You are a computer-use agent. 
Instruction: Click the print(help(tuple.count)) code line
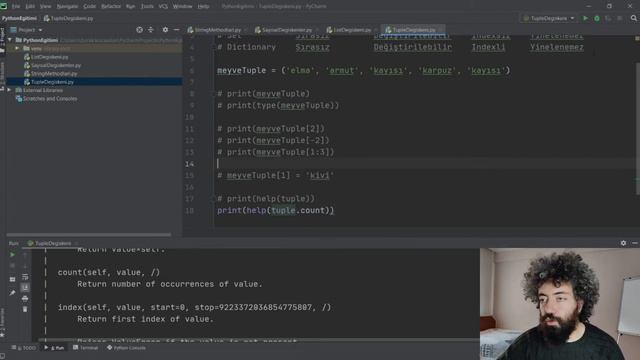pos(276,211)
